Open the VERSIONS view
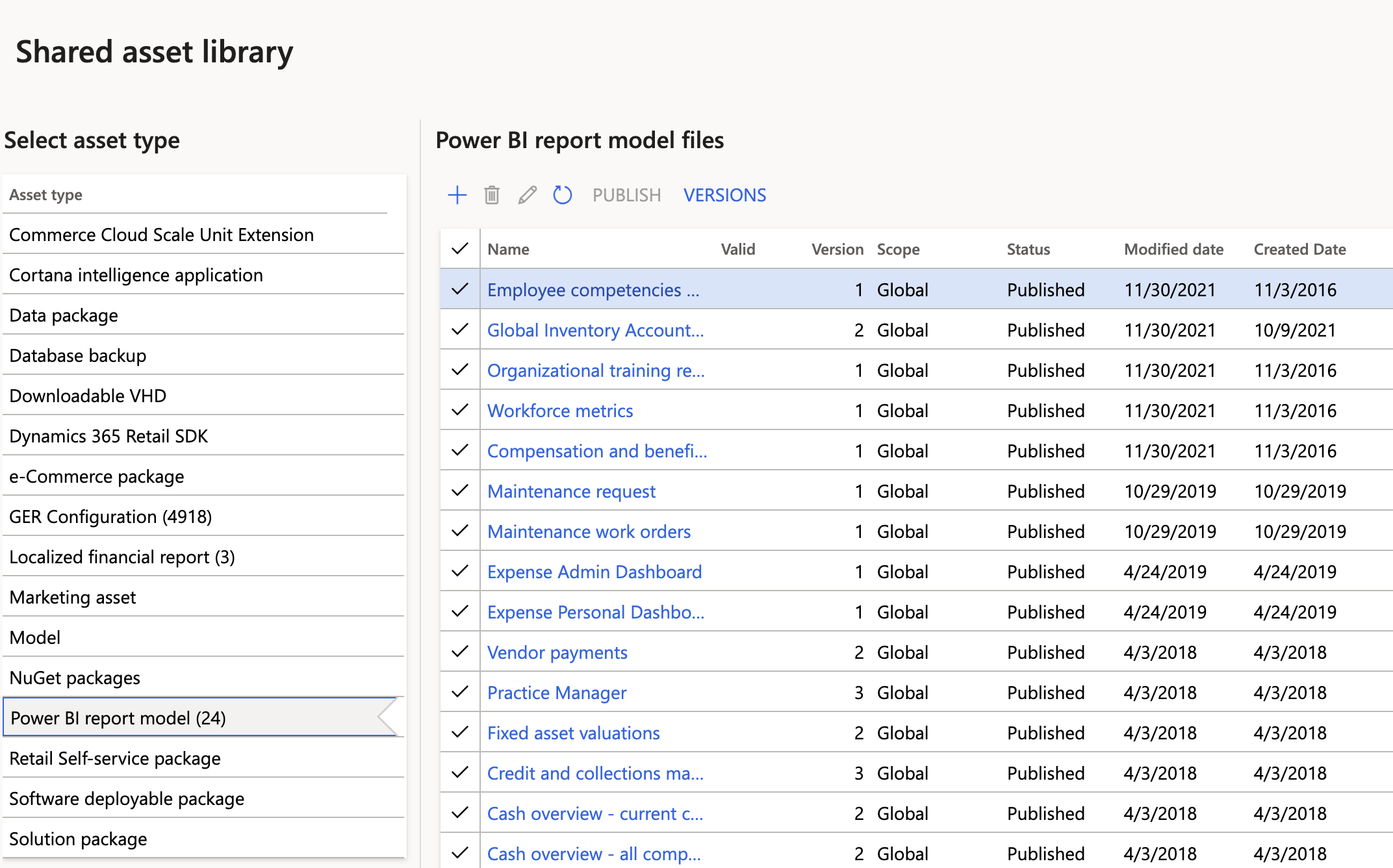The image size is (1393, 868). tap(724, 195)
